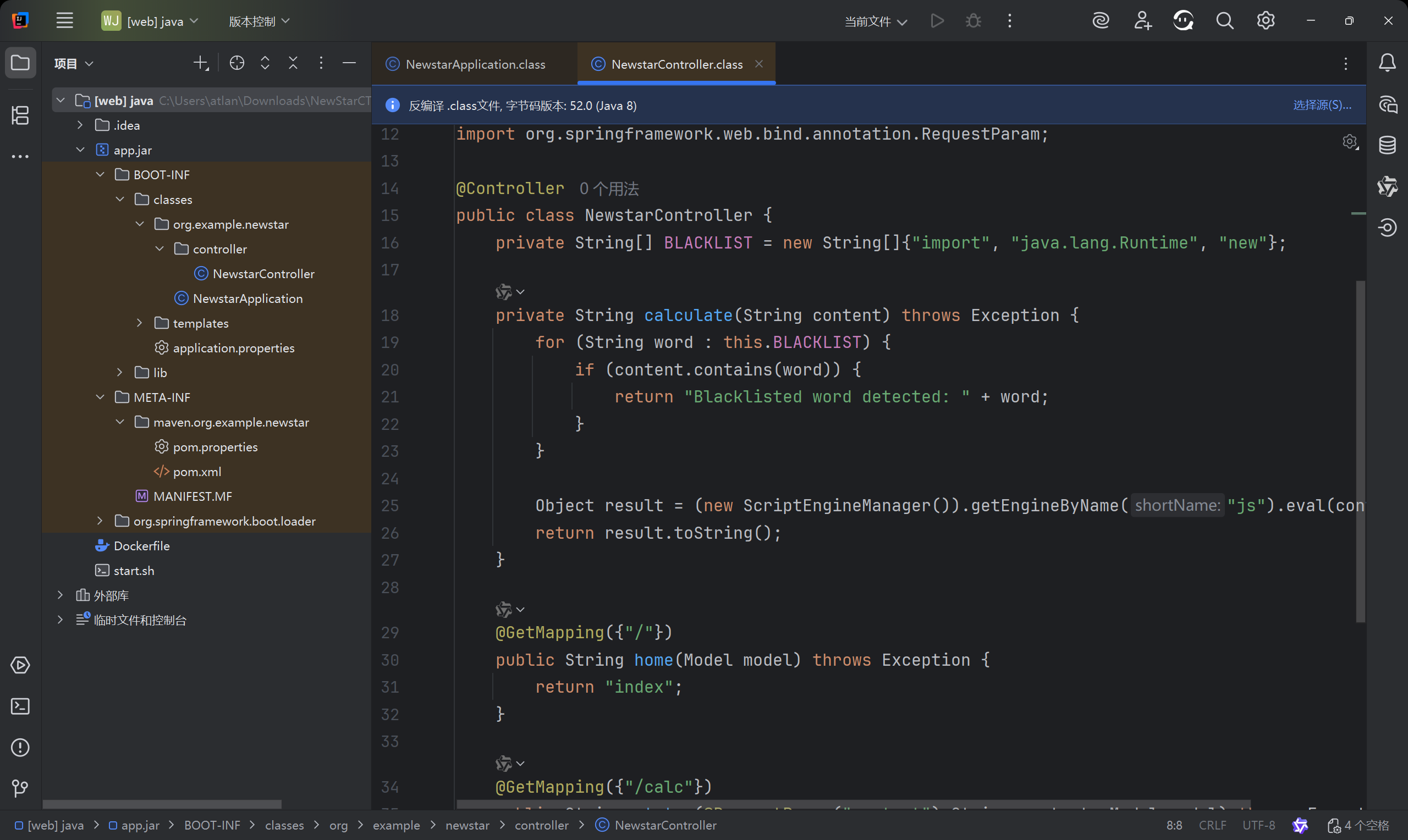This screenshot has height=840, width=1408.
Task: Open the 当前文件 run configuration dropdown
Action: click(x=876, y=21)
